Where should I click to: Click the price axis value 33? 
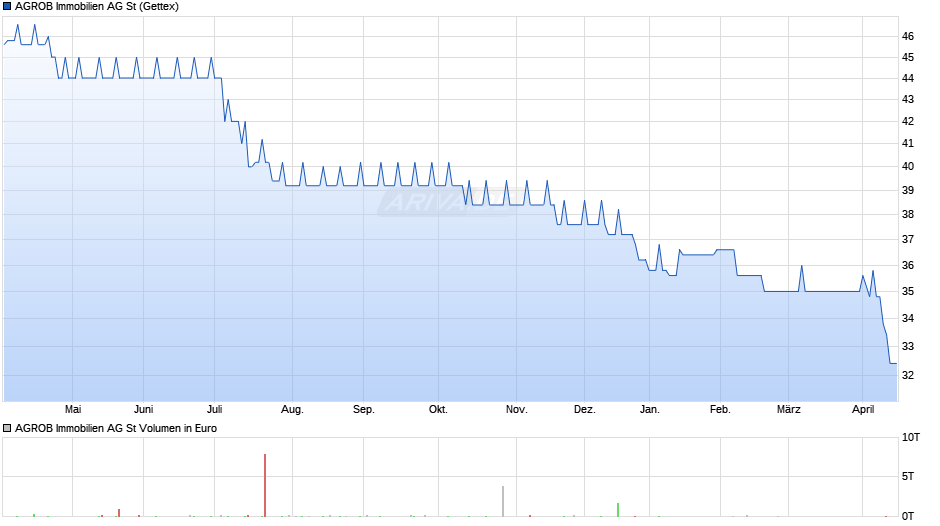coord(908,346)
